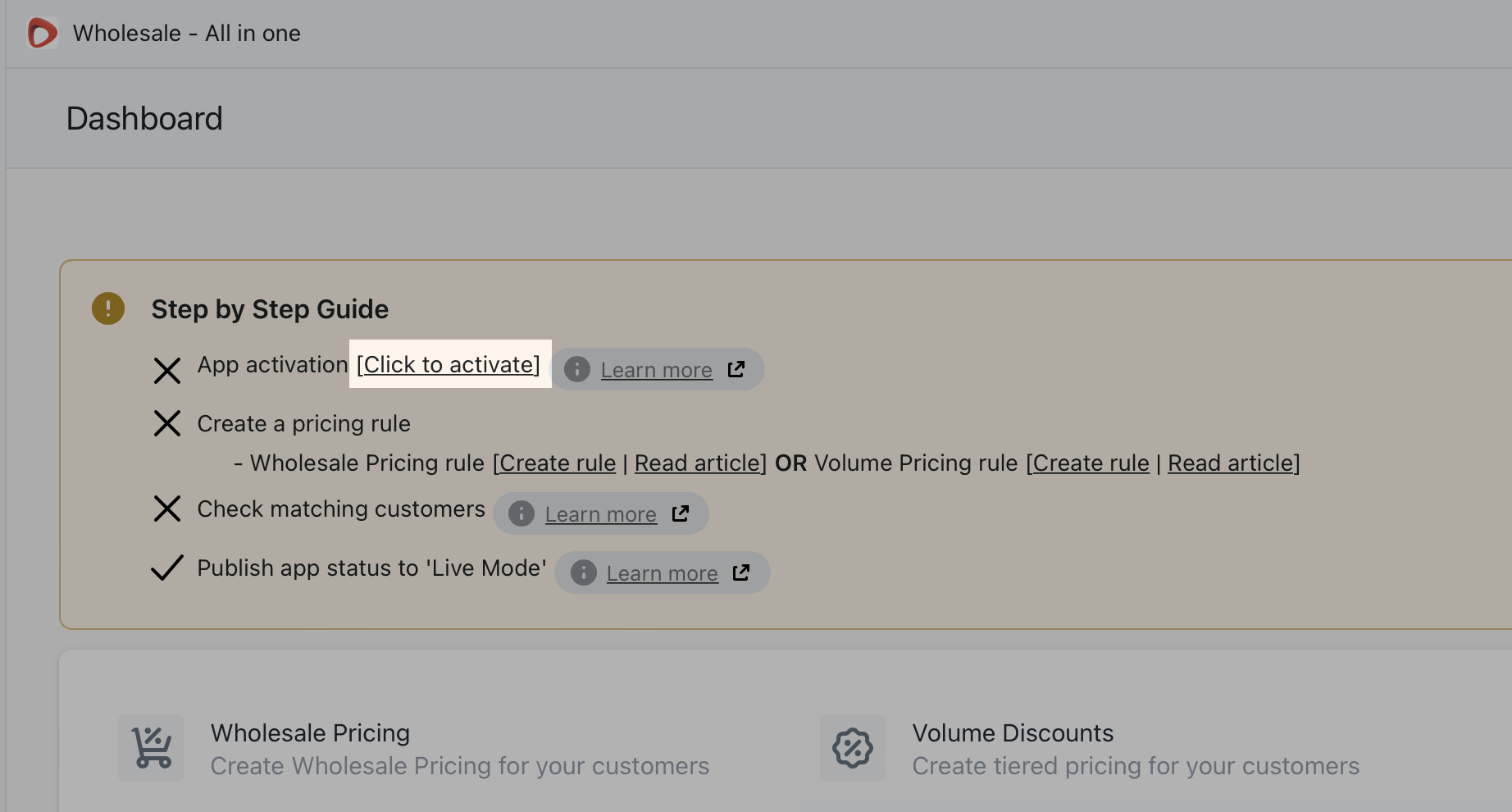Click the [Click to activate] link

[449, 364]
